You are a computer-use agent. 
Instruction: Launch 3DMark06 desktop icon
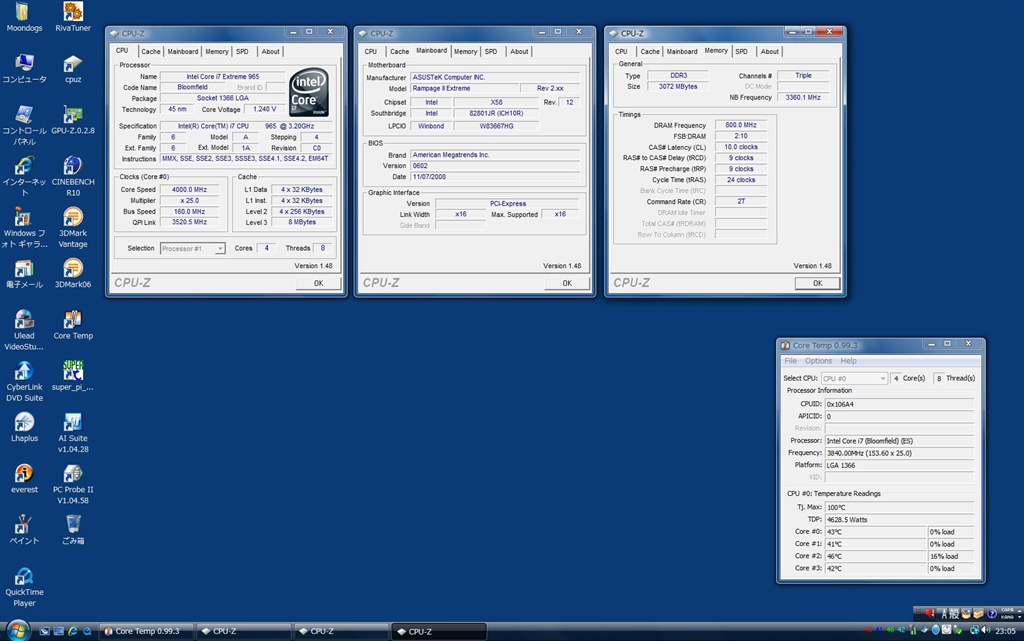72,274
